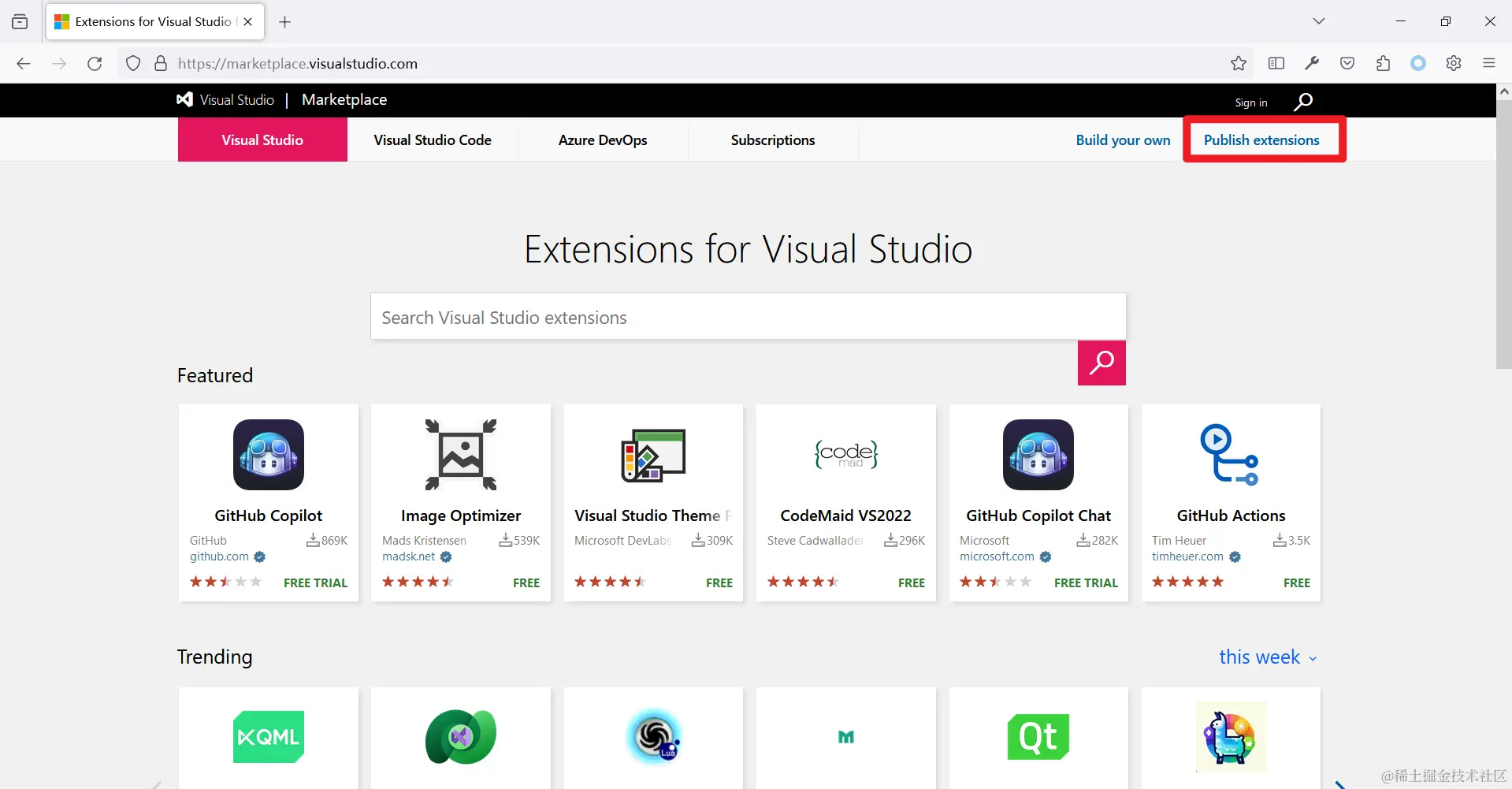Switch to Azure DevOps tab
1512x789 pixels.
point(603,140)
